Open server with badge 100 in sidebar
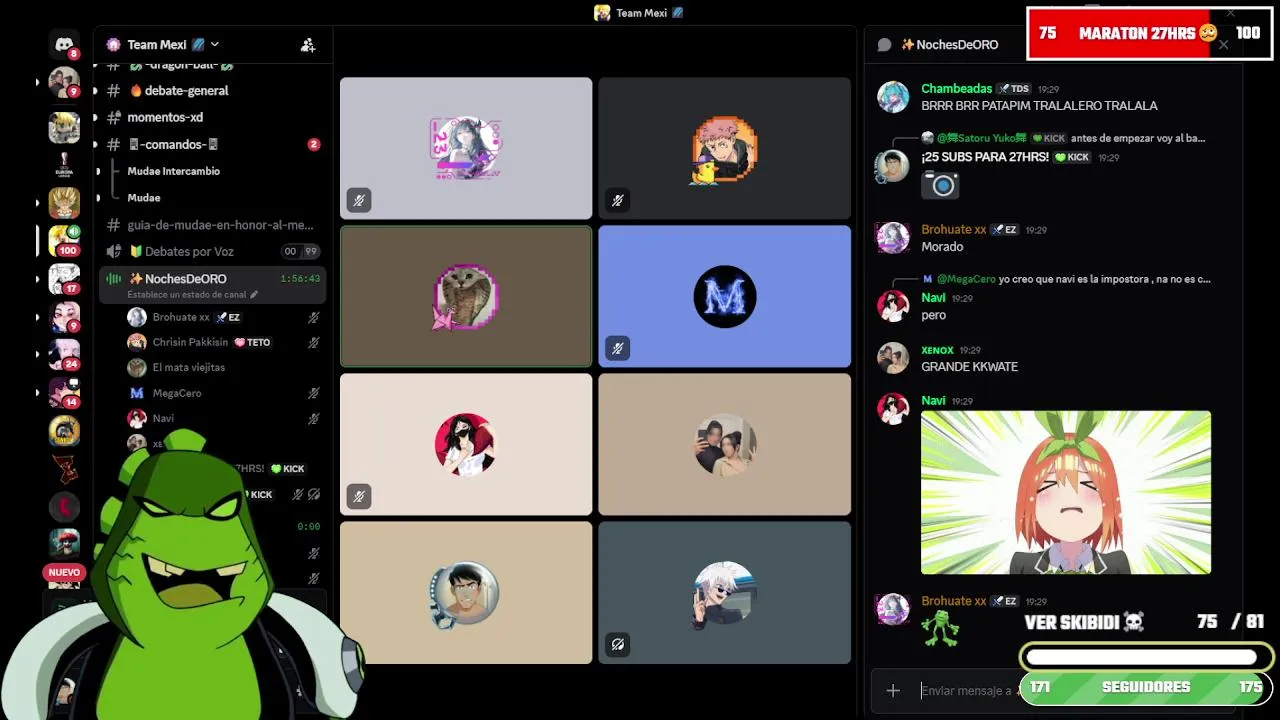Image resolution: width=1280 pixels, height=720 pixels. point(64,240)
